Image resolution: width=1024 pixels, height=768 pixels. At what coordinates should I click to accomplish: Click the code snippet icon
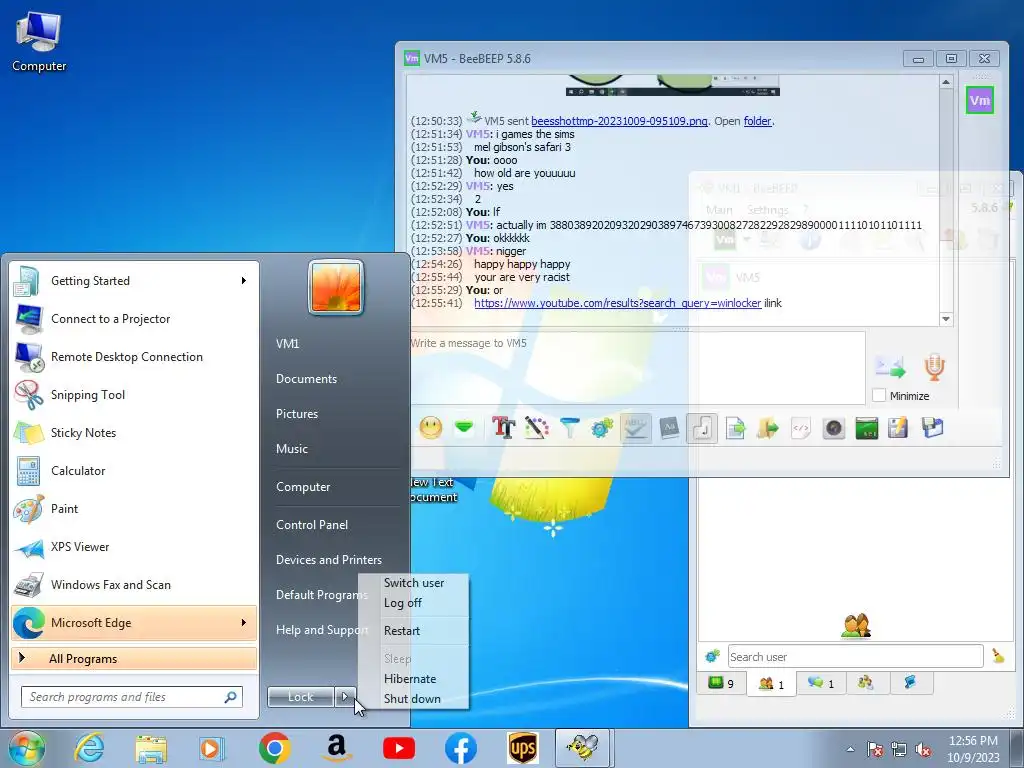801,428
